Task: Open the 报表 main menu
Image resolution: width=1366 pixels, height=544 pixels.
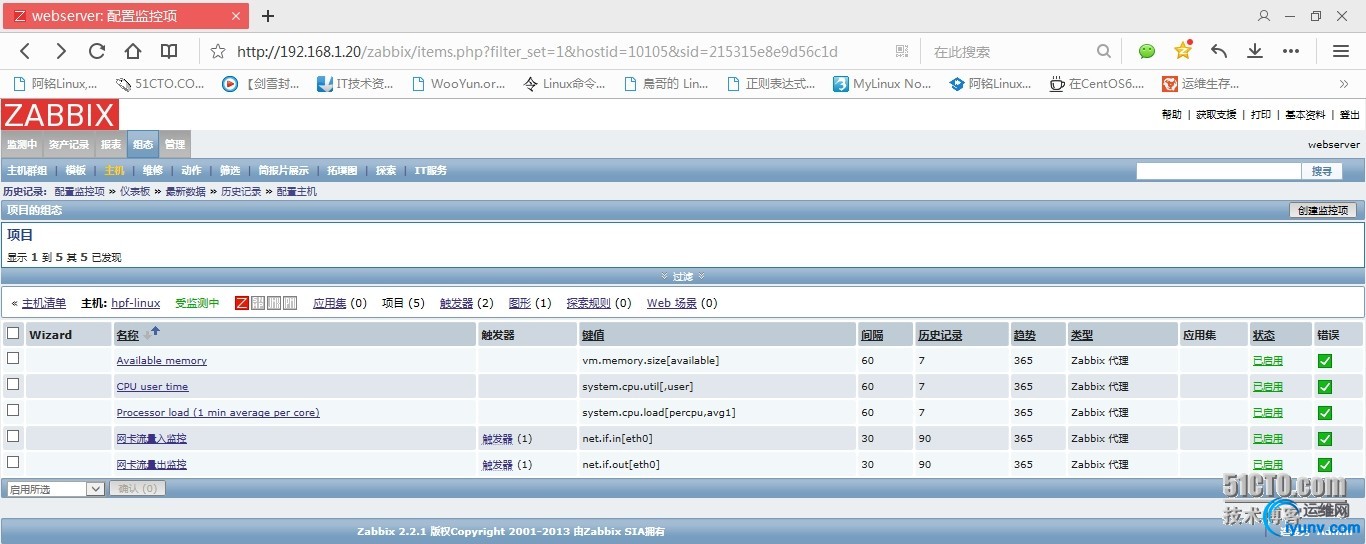Action: pos(110,144)
